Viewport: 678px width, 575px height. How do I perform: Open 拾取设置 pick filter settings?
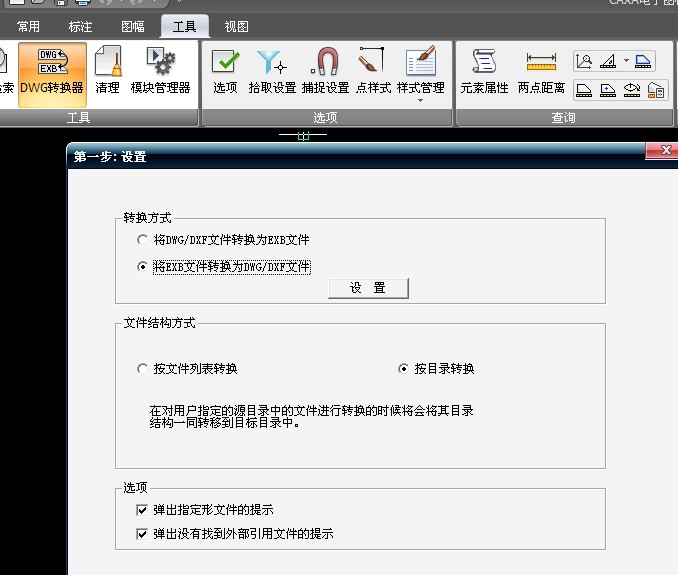[x=272, y=71]
